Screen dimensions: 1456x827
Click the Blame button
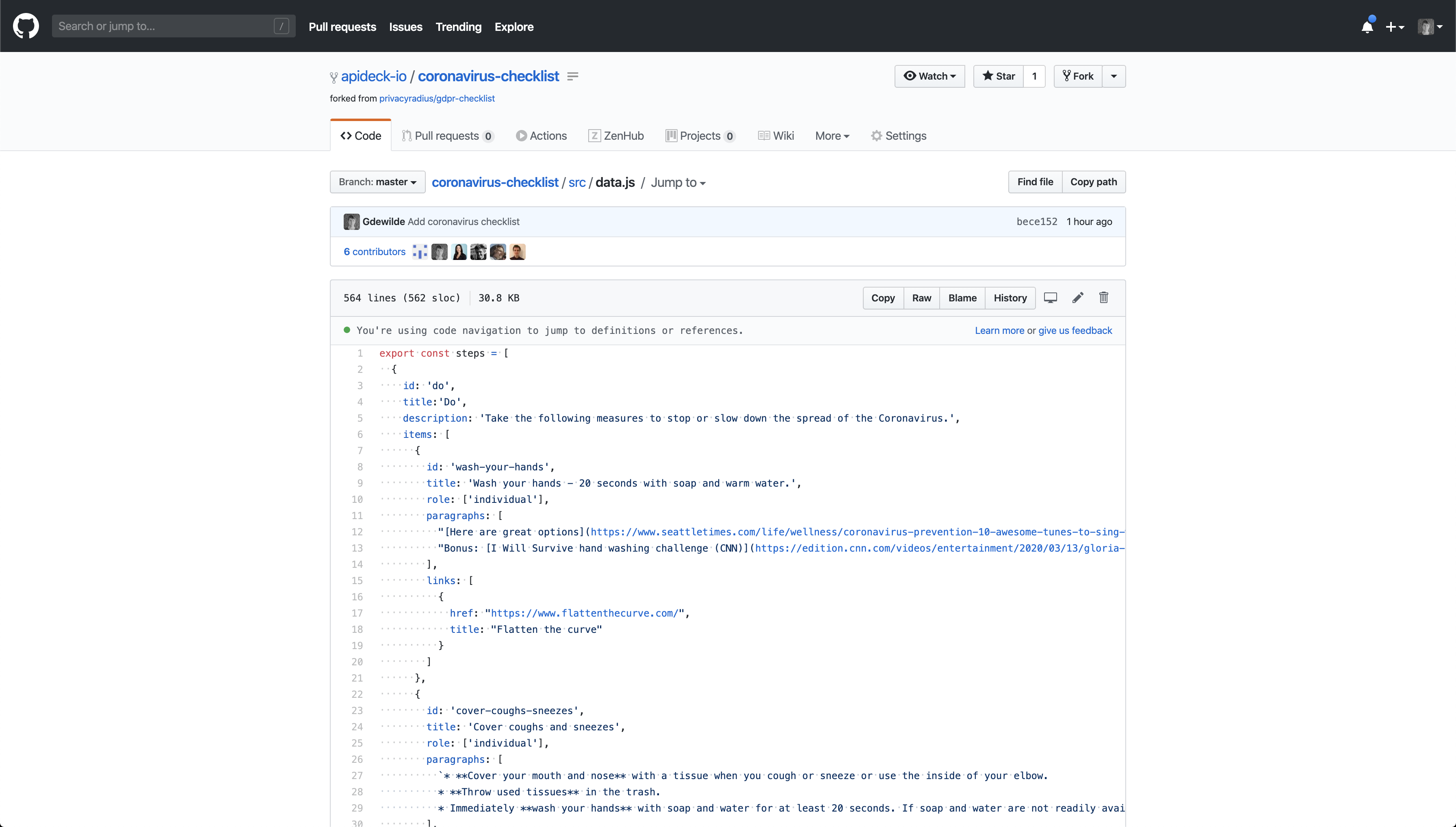coord(962,298)
